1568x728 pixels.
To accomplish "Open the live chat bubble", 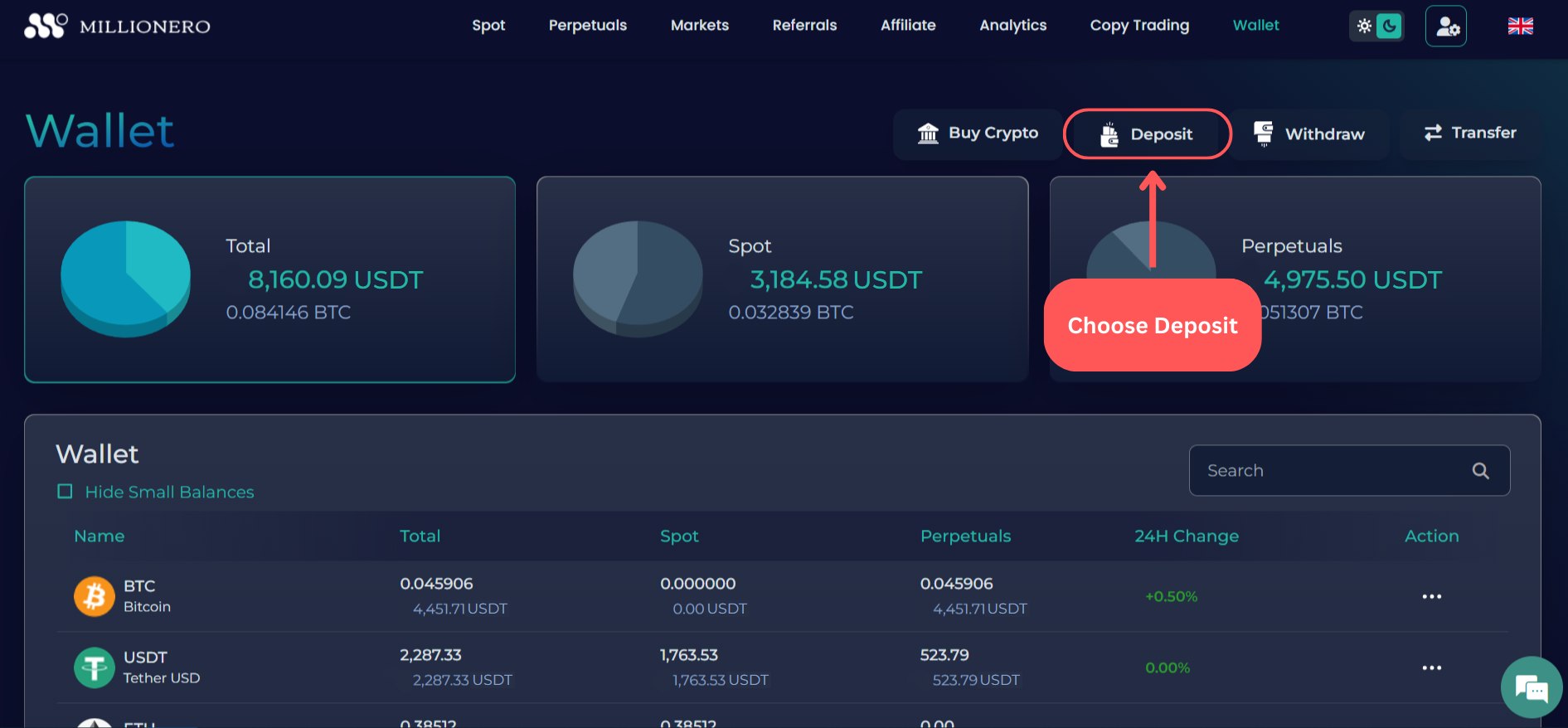I will pyautogui.click(x=1531, y=688).
